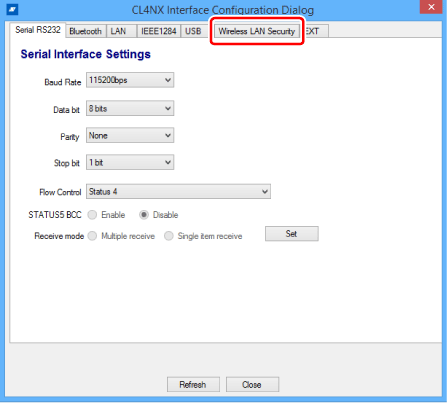Select the STATUS5 BCC Enable radio button

tap(92, 215)
